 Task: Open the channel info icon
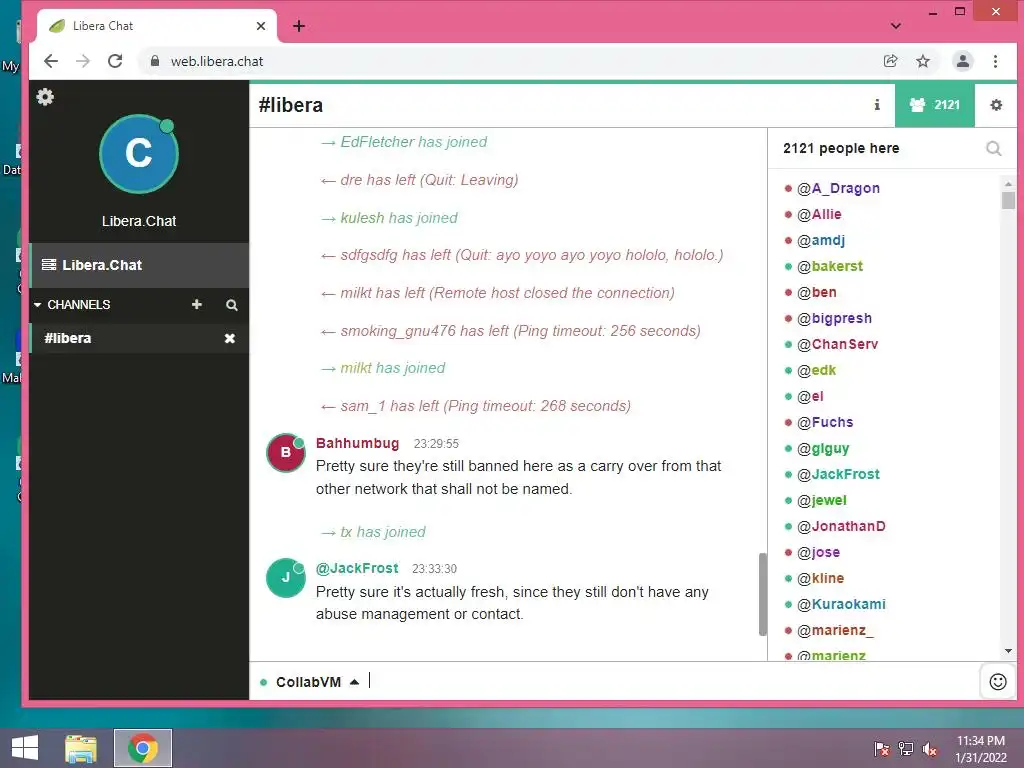tap(877, 104)
